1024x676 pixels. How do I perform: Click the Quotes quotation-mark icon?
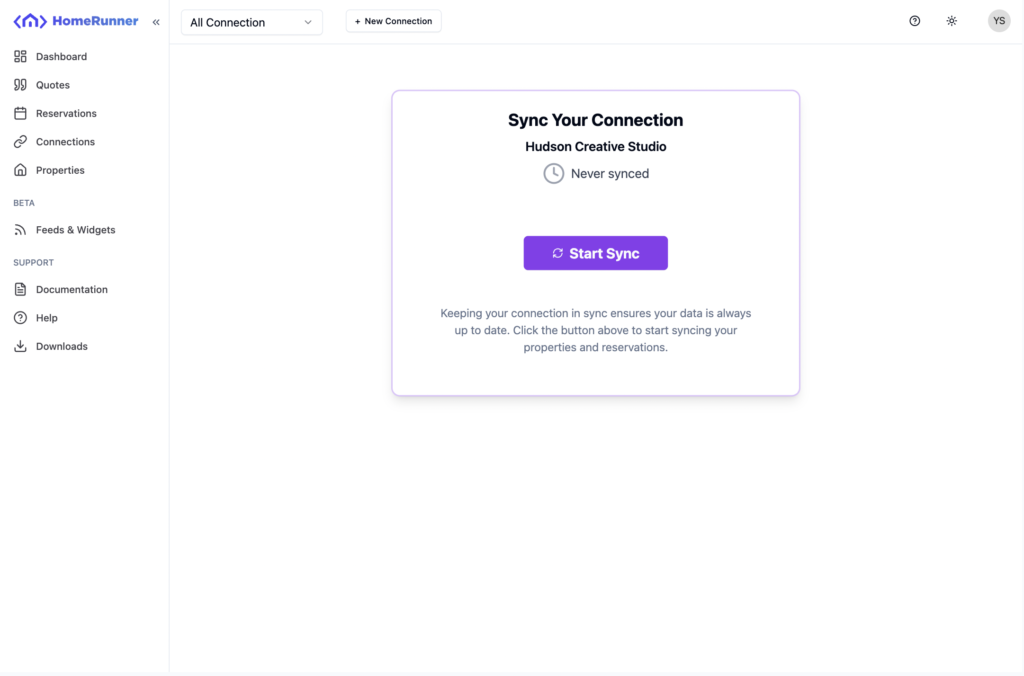click(20, 85)
